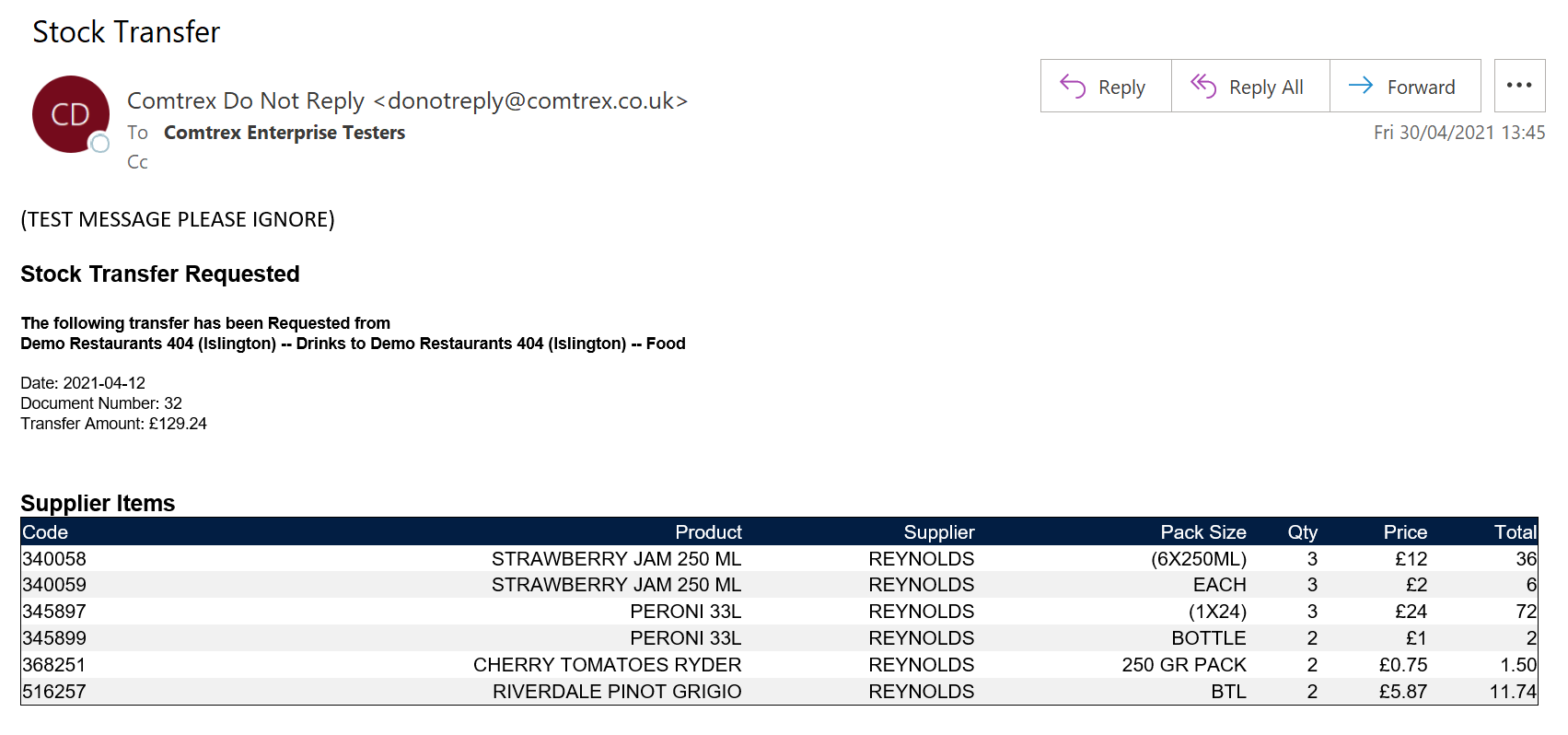Click the Reply All button label
This screenshot has height=735, width=1568.
point(1266,87)
